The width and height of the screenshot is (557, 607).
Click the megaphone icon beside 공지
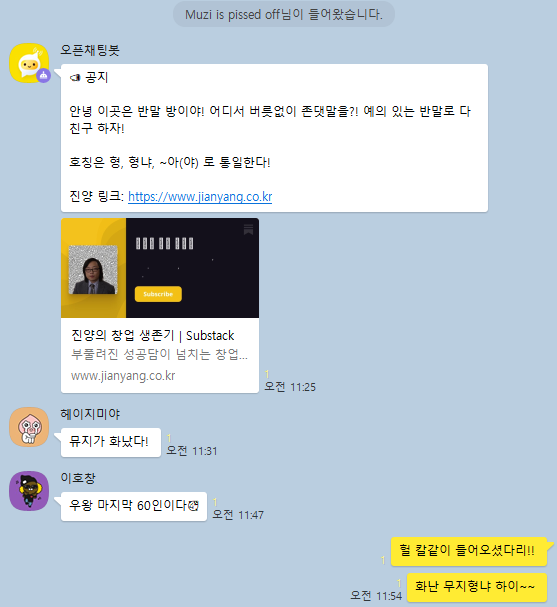[75, 78]
